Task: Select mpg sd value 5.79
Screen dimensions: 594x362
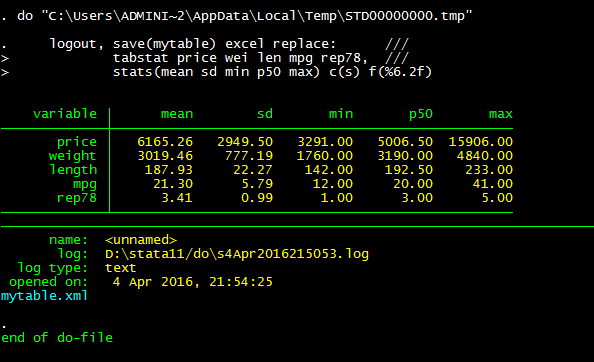Action: (257, 184)
